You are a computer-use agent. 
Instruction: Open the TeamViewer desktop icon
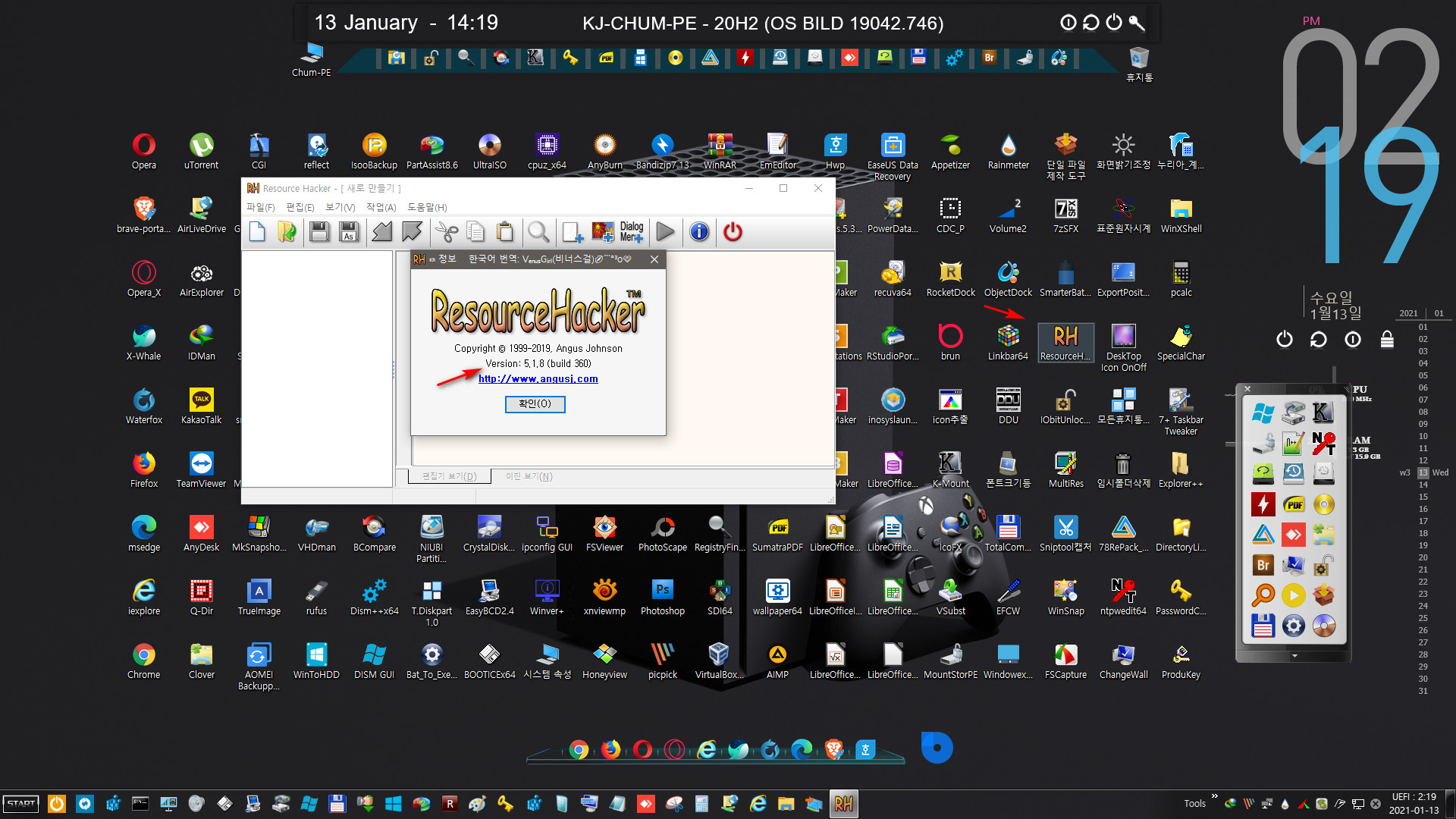pyautogui.click(x=201, y=470)
